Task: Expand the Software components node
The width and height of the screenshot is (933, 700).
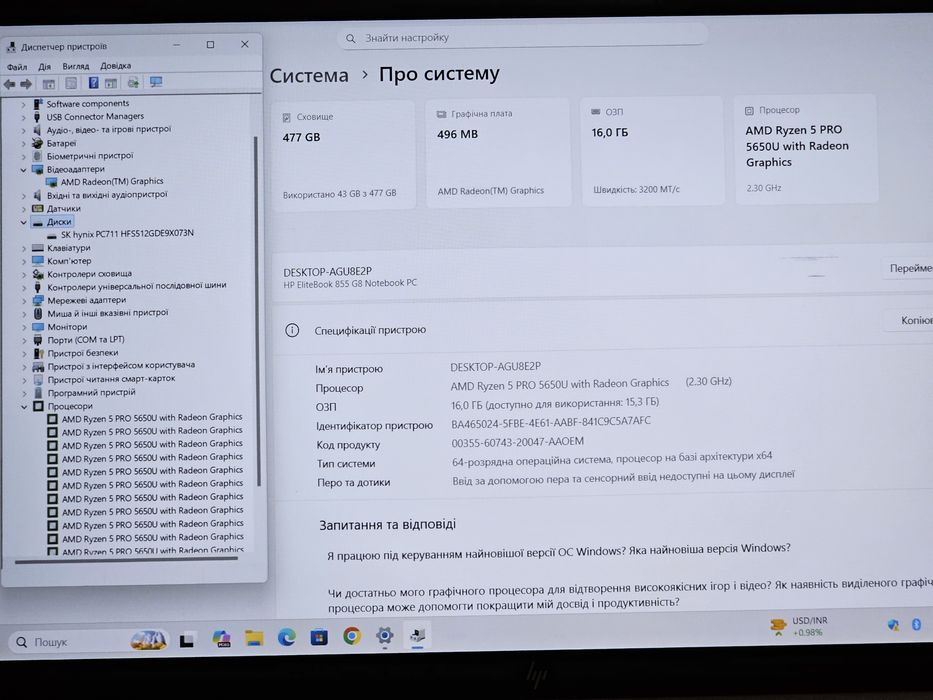Action: pos(24,104)
